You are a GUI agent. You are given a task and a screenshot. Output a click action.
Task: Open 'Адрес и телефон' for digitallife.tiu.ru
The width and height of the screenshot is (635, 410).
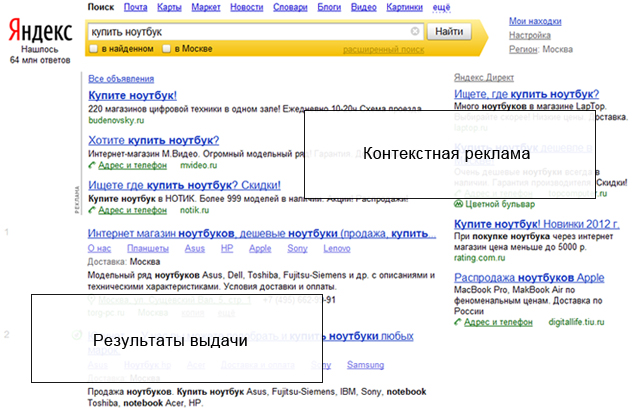click(x=498, y=322)
